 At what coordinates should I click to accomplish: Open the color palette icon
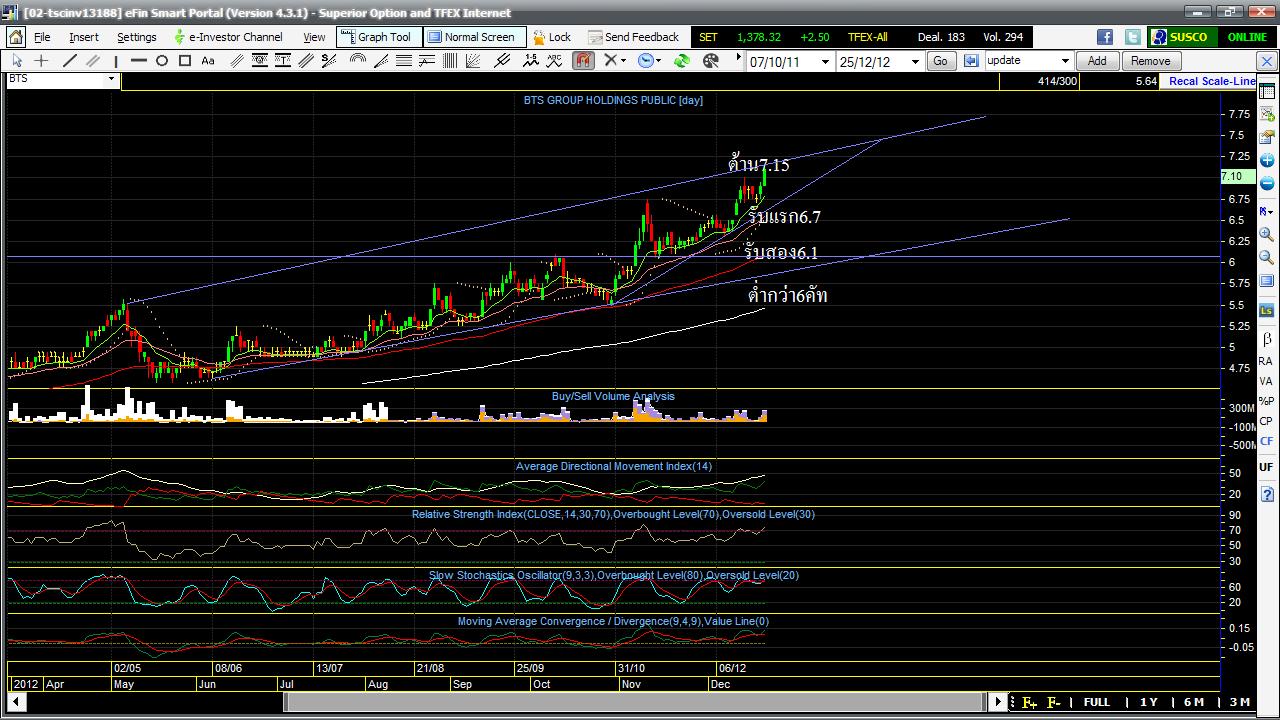click(x=710, y=61)
